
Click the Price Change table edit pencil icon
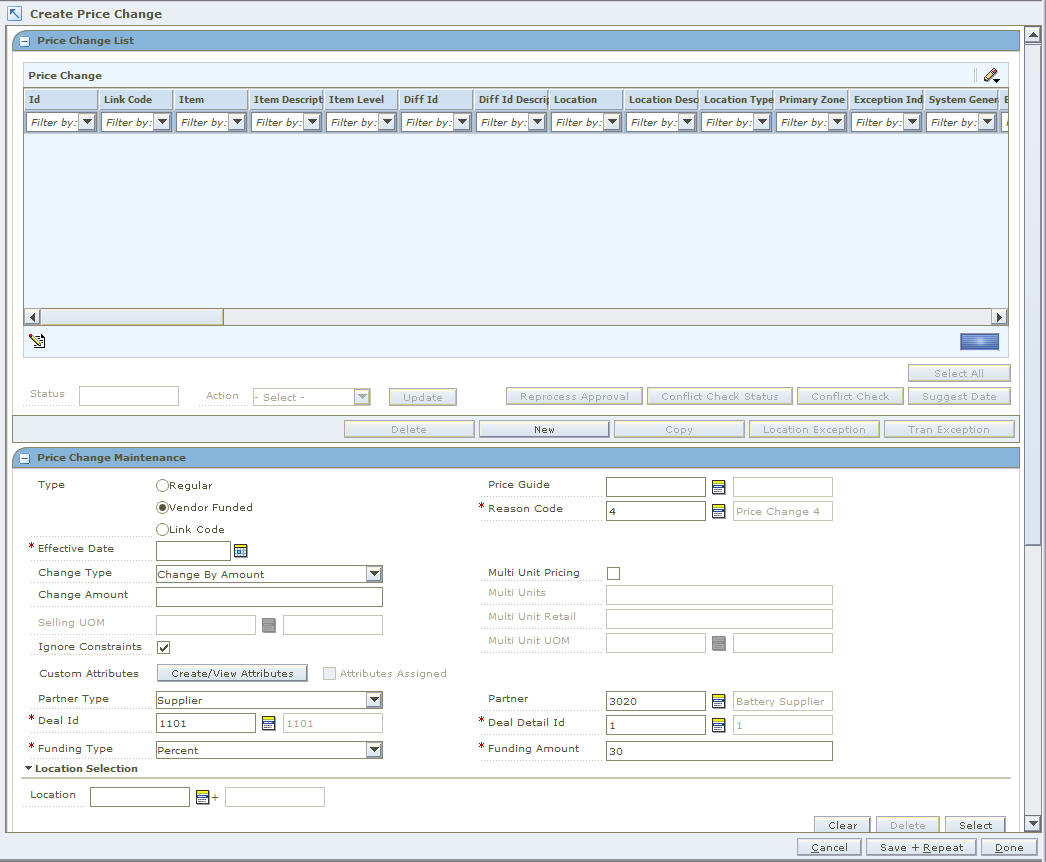[991, 75]
